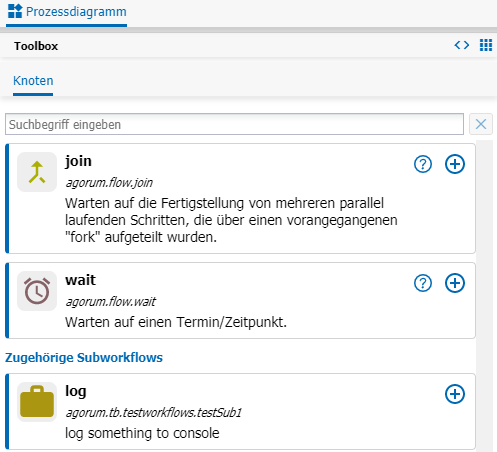Click the Toolbox panel header

[36, 46]
